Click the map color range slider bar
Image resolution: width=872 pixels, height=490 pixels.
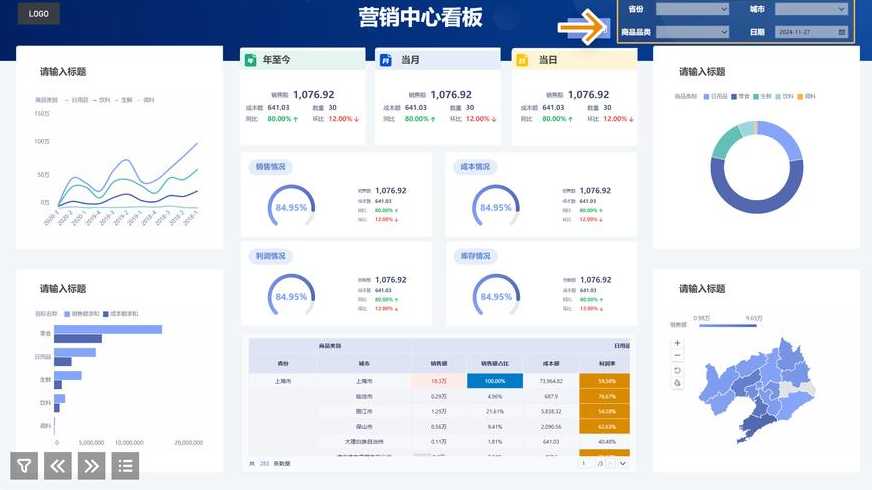pos(728,325)
